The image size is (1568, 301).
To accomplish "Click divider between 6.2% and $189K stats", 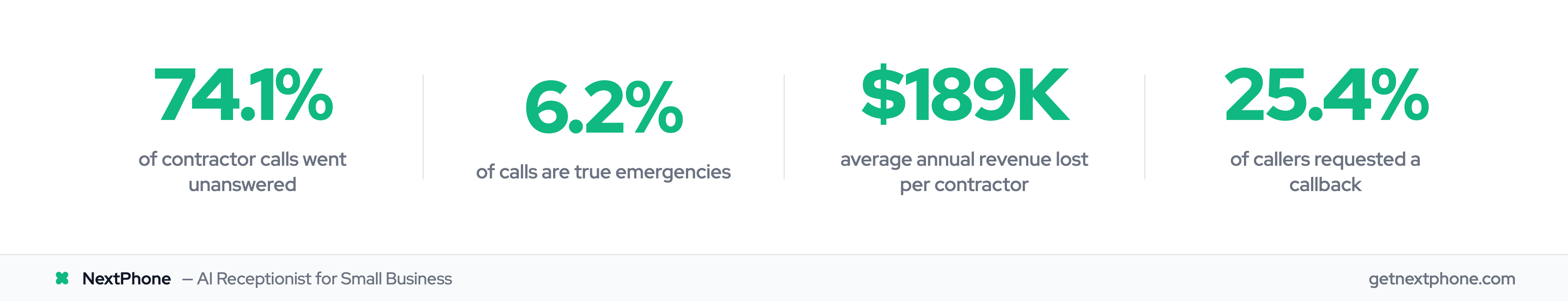I will click(784, 127).
